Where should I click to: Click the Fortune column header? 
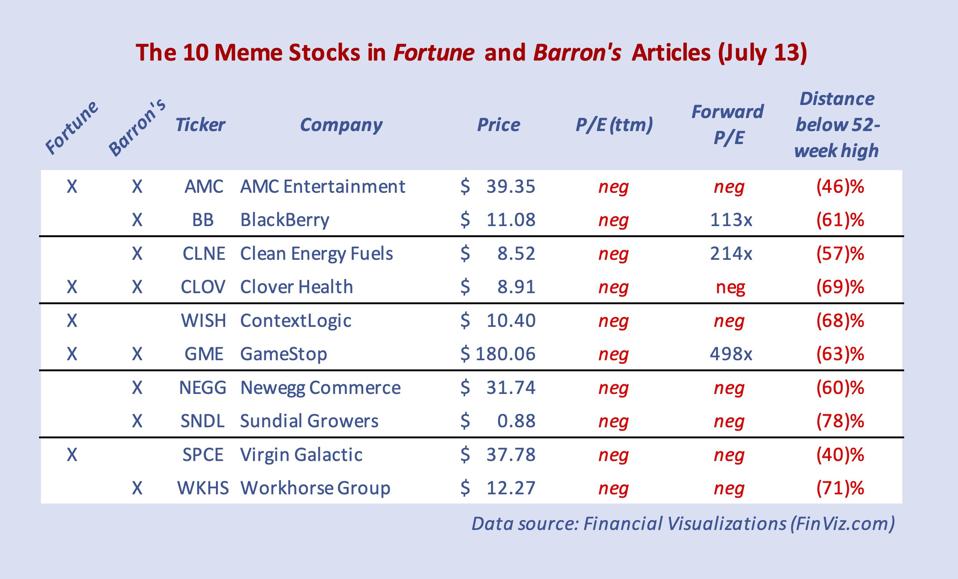tap(73, 127)
